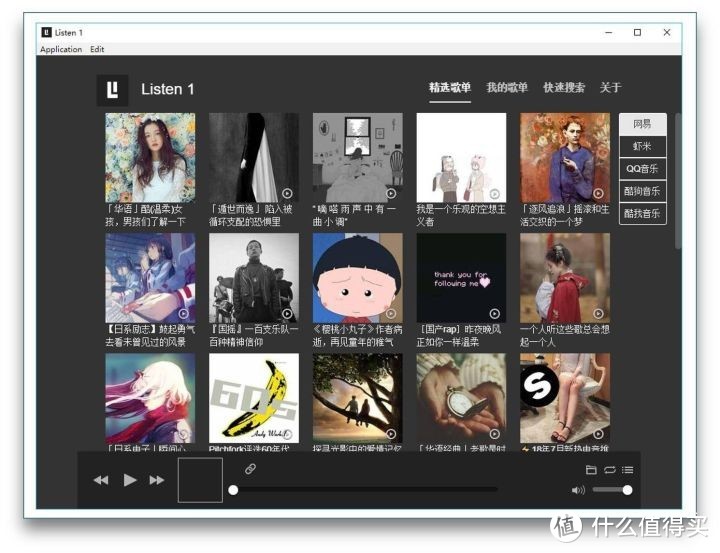Select 网易 music source

[x=642, y=124]
